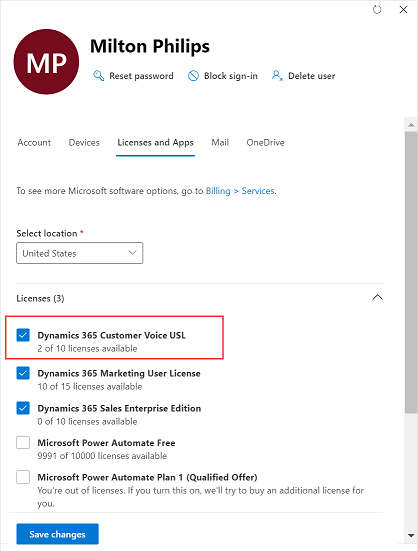Click the 'You're out of licenses' message
The height and width of the screenshot is (551, 418).
click(201, 497)
